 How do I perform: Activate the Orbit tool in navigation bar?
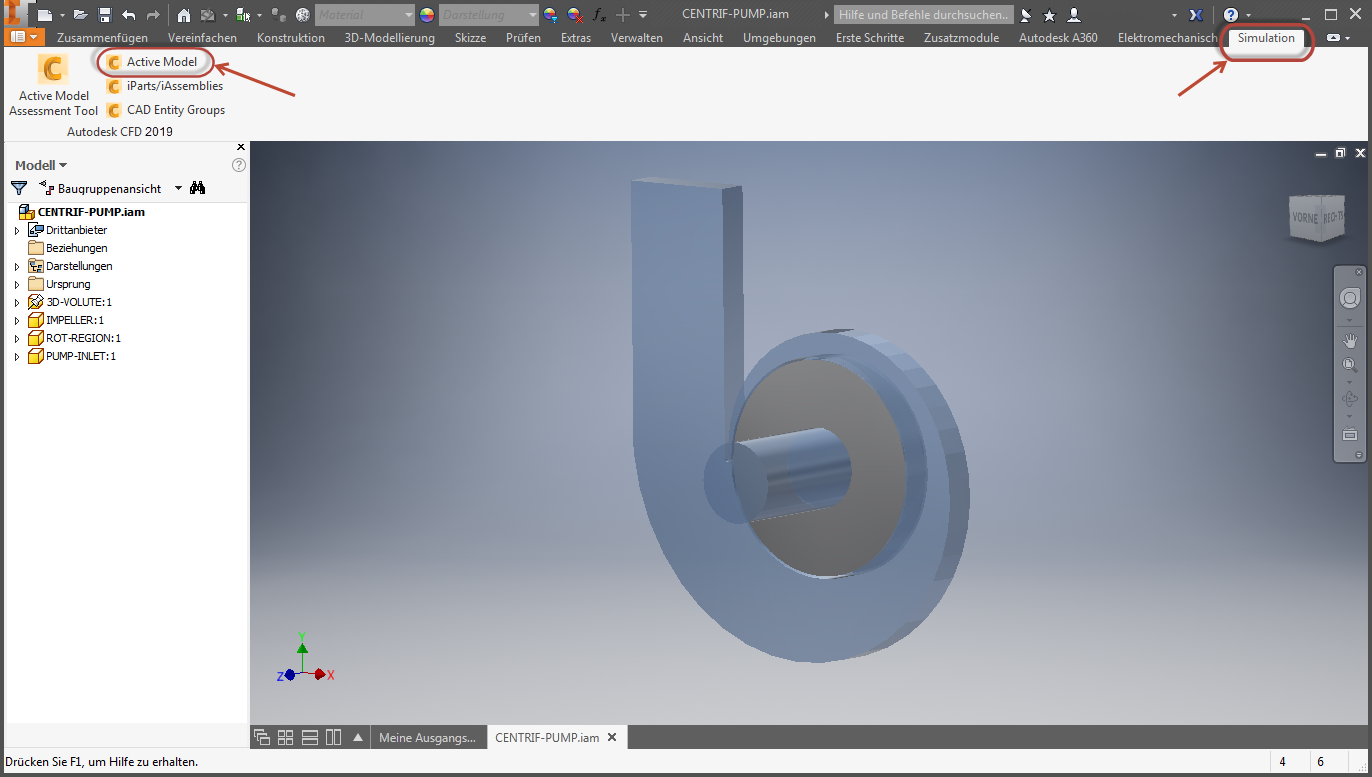[1349, 400]
